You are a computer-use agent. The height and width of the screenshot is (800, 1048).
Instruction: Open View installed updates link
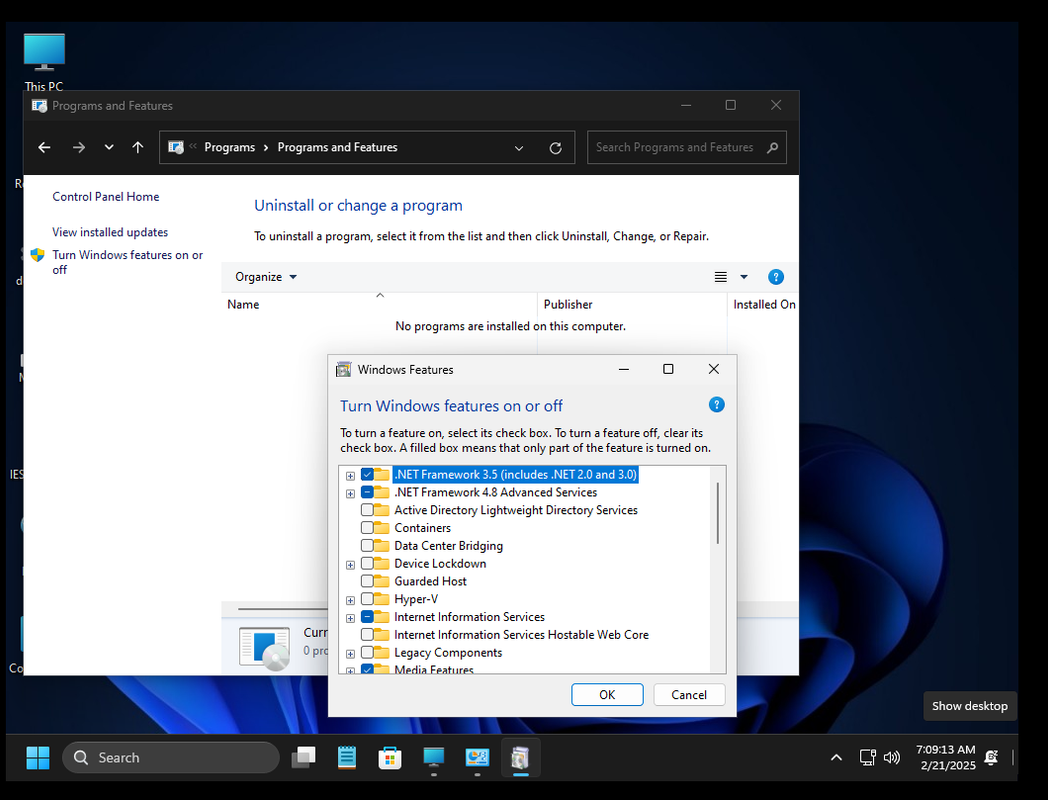pos(110,232)
